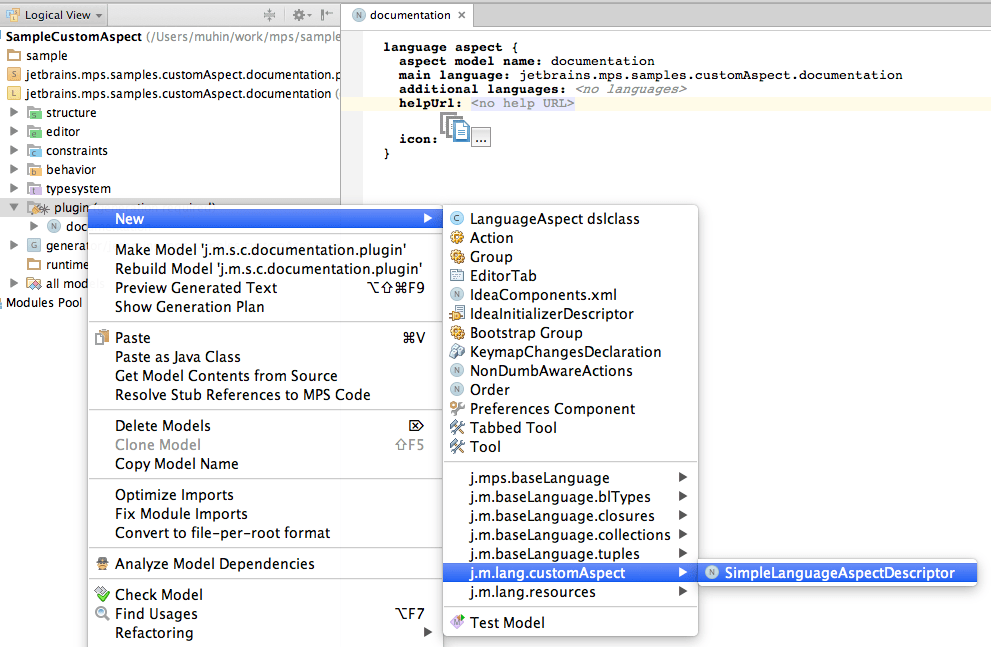The width and height of the screenshot is (991, 647).
Task: Choose the New context menu entry
Action: tap(265, 219)
